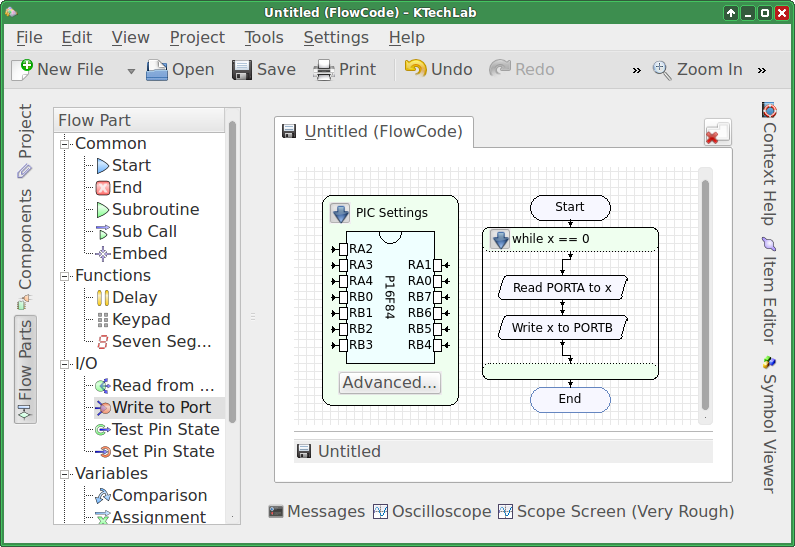Switch to the Components side tab

[25, 249]
